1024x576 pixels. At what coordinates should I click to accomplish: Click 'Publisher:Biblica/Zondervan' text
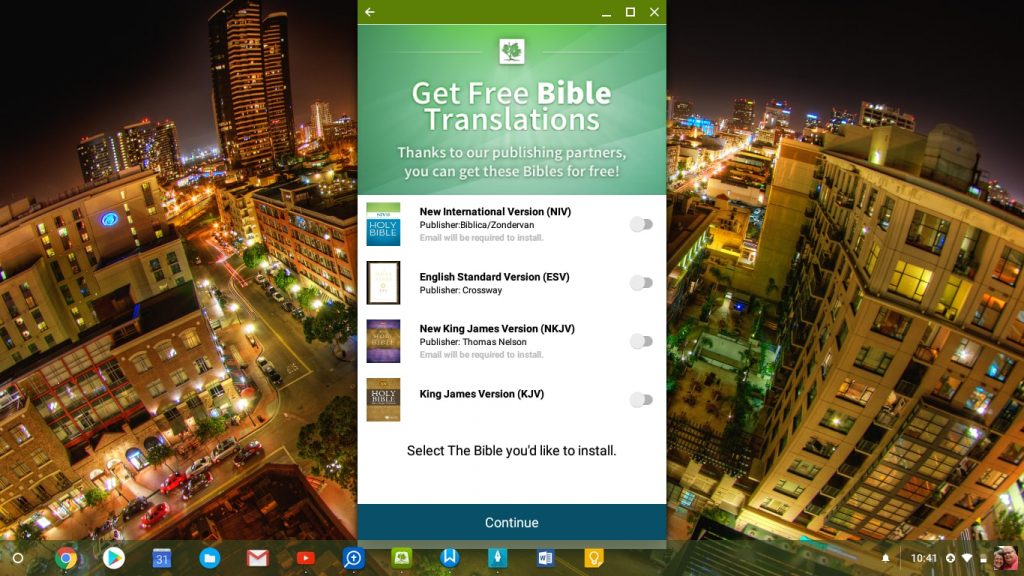point(477,225)
